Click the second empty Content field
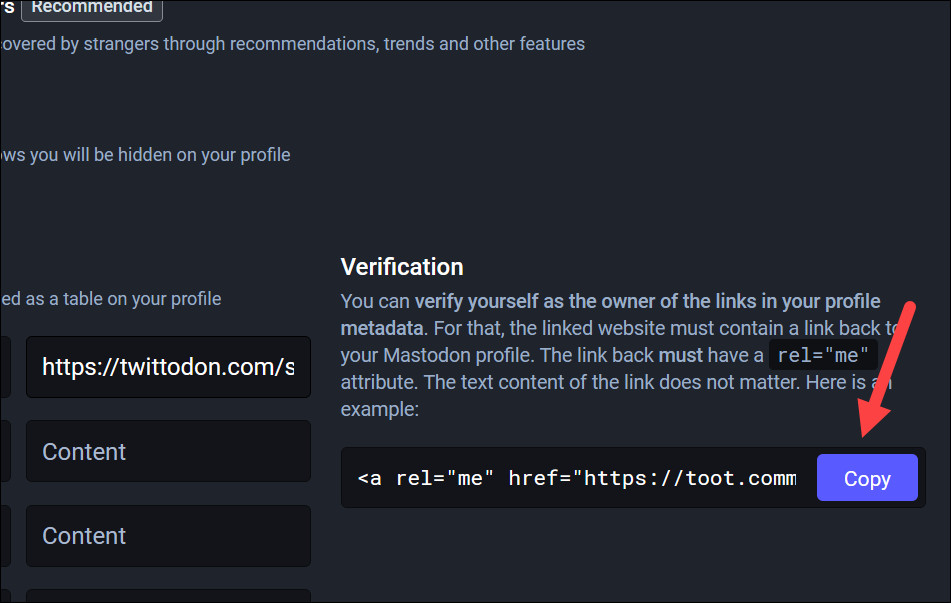Viewport: 951px width, 603px height. [168, 536]
